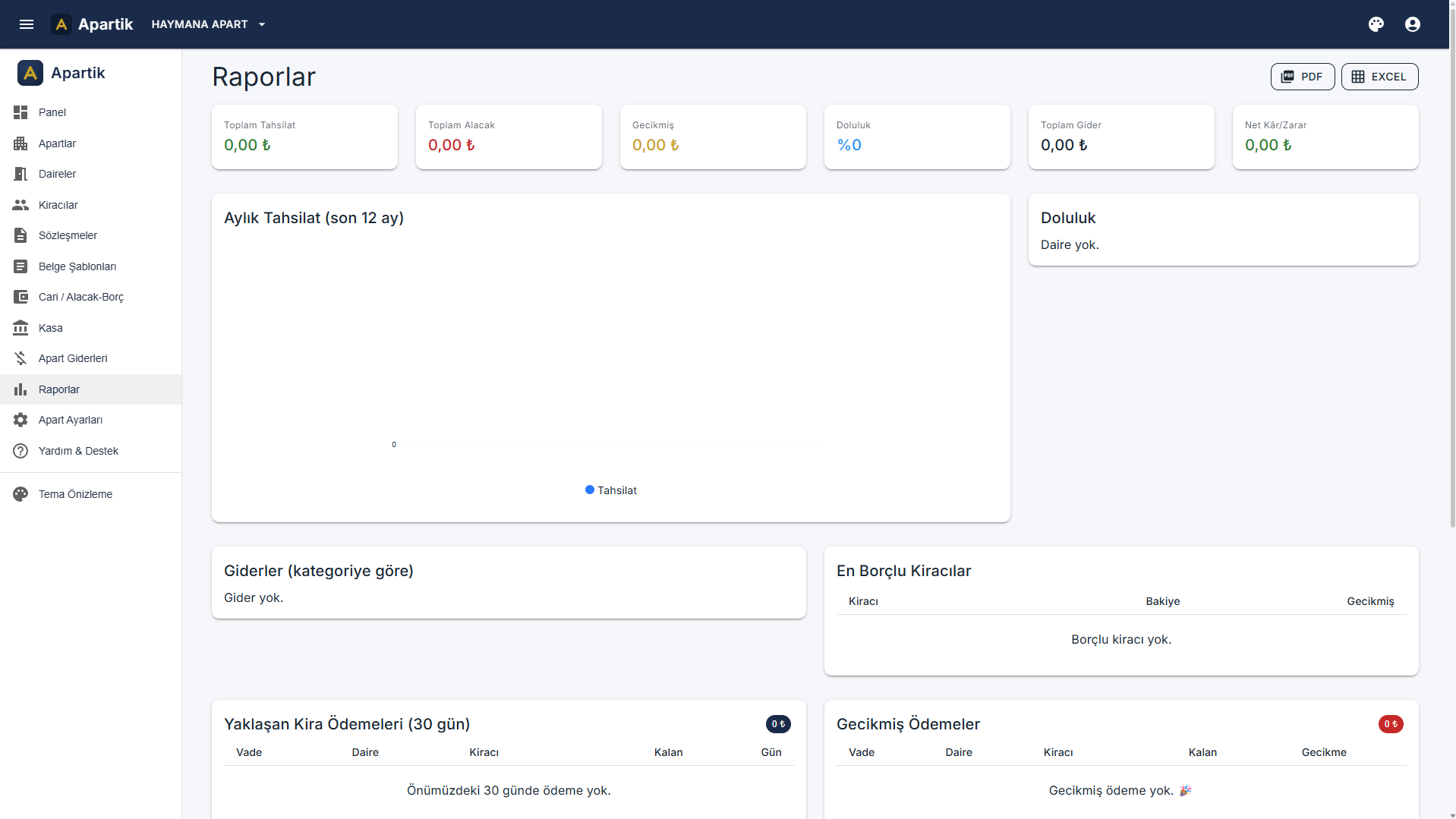Image resolution: width=1456 pixels, height=819 pixels.
Task: Click the 'Daire yok.' text
Action: [1070, 245]
